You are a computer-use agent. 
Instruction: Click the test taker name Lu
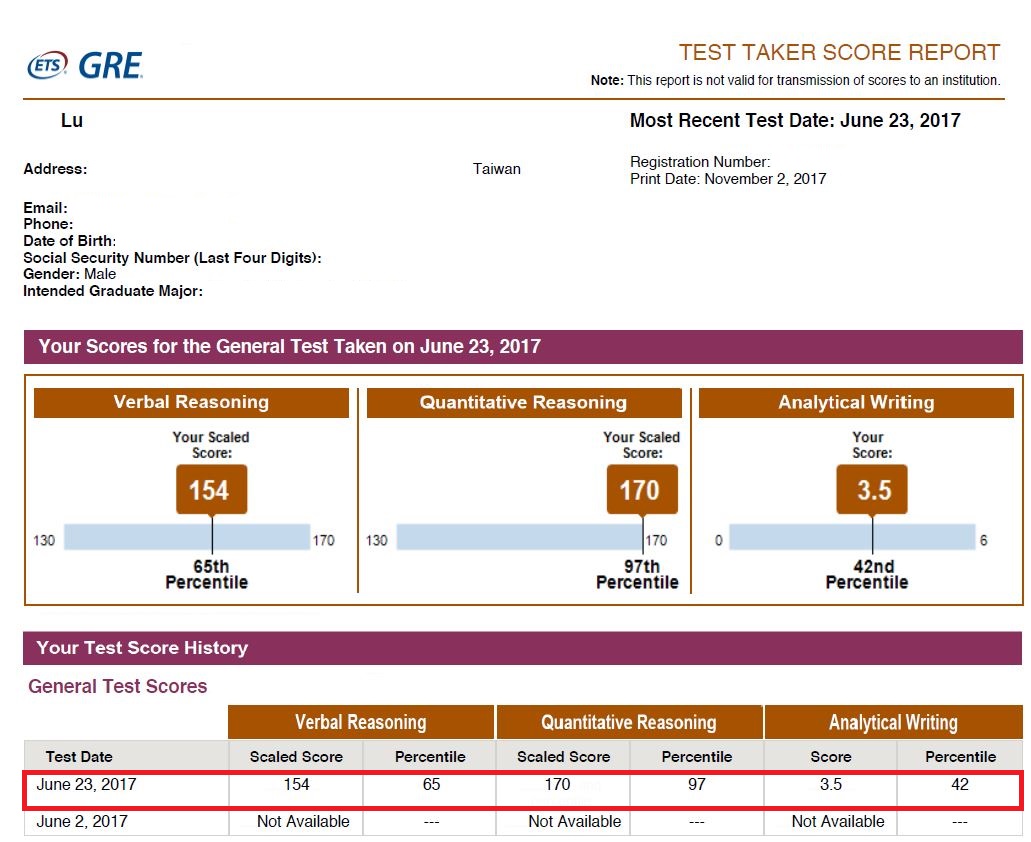72,120
